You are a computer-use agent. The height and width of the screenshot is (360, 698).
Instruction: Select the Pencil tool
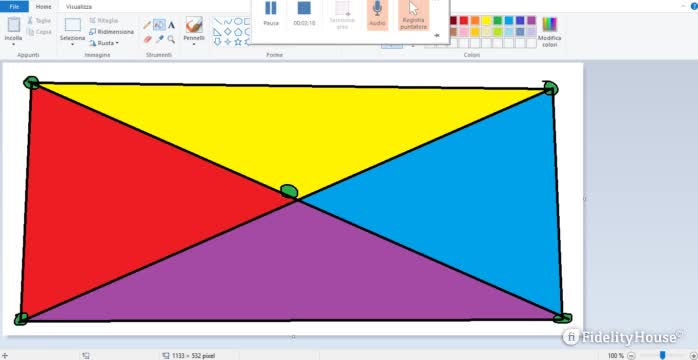[147, 25]
